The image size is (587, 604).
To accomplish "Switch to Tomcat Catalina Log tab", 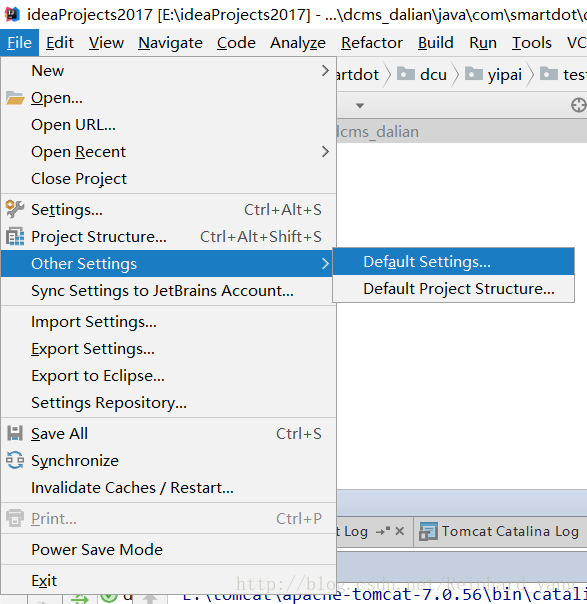I will (x=499, y=532).
